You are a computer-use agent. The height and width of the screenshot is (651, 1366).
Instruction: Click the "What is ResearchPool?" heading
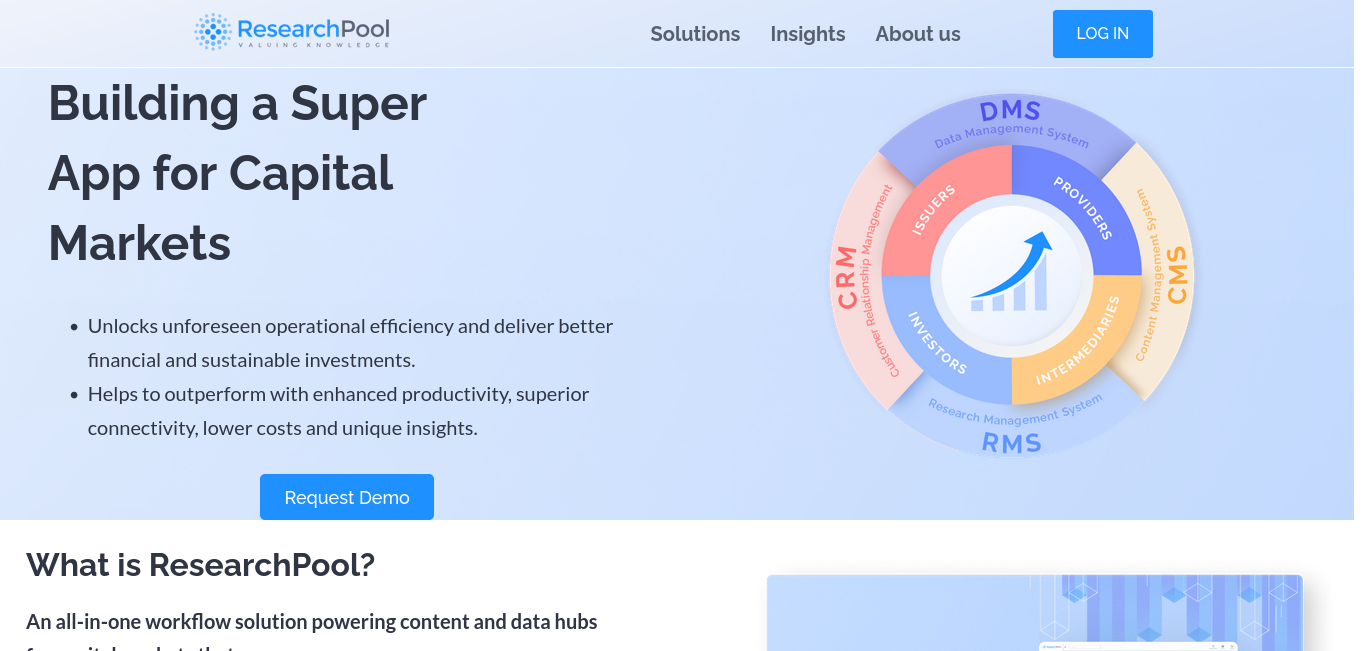click(200, 565)
